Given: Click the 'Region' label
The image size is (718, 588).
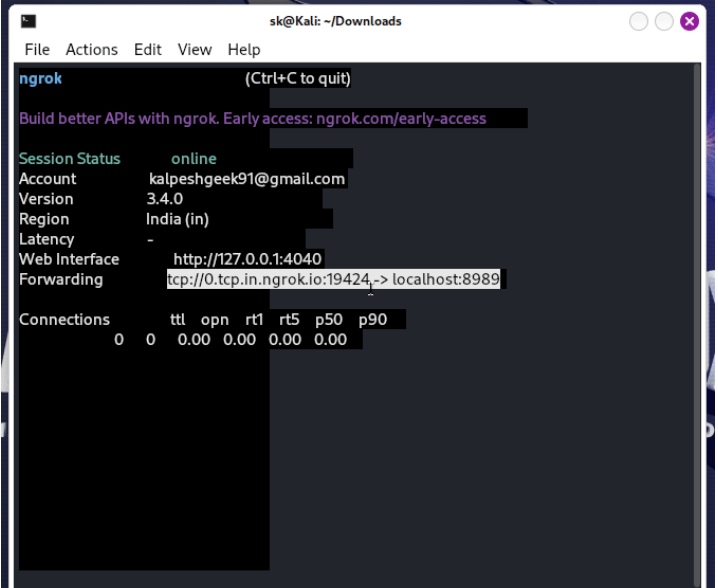Looking at the screenshot, I should tap(44, 219).
